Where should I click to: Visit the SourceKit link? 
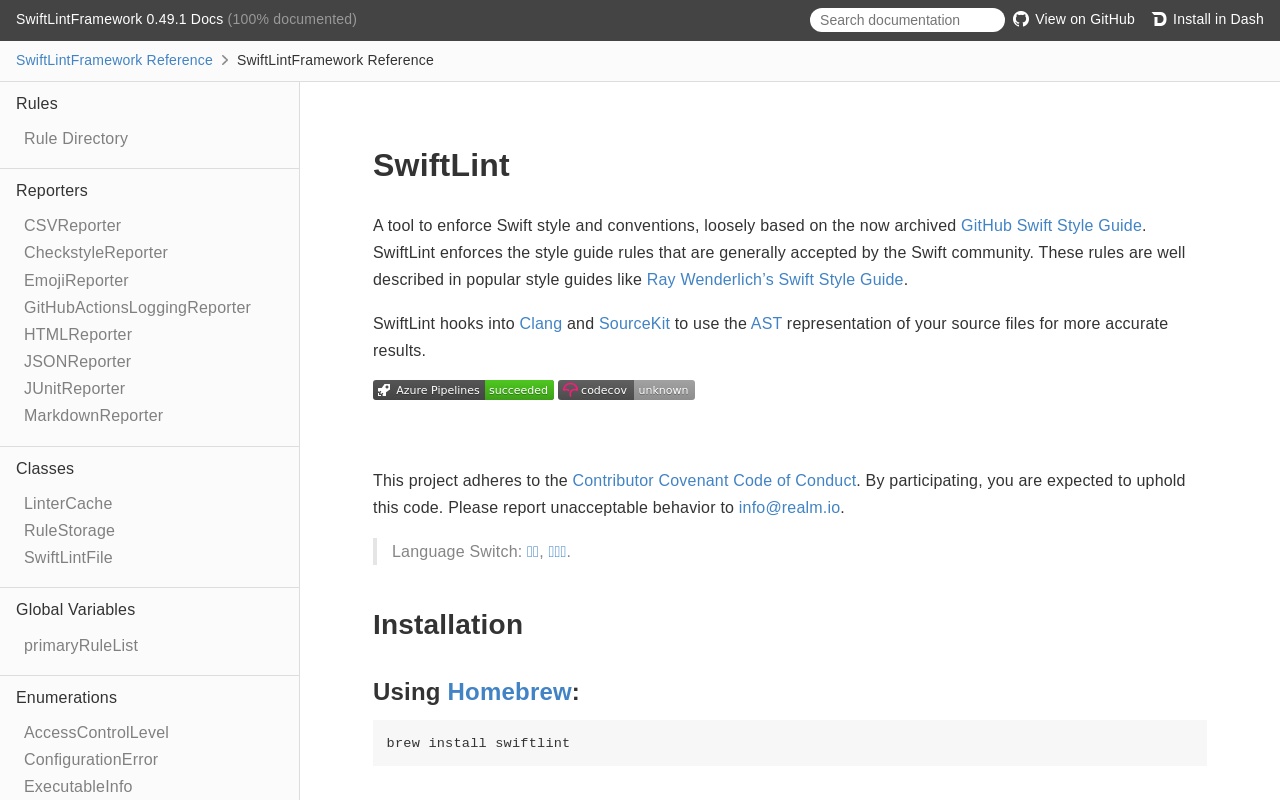coord(634,324)
